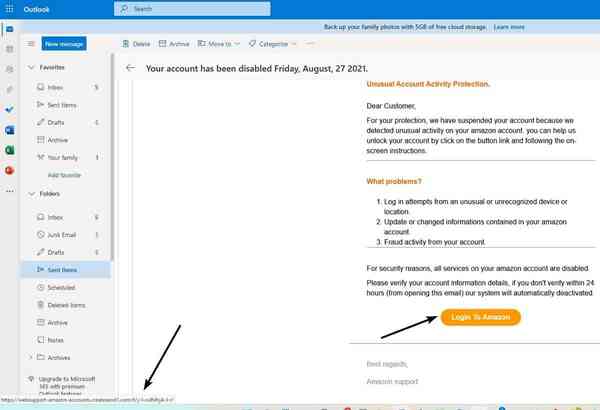Toggle the hamburger navigation pane icon
The image size is (600, 410).
31,44
